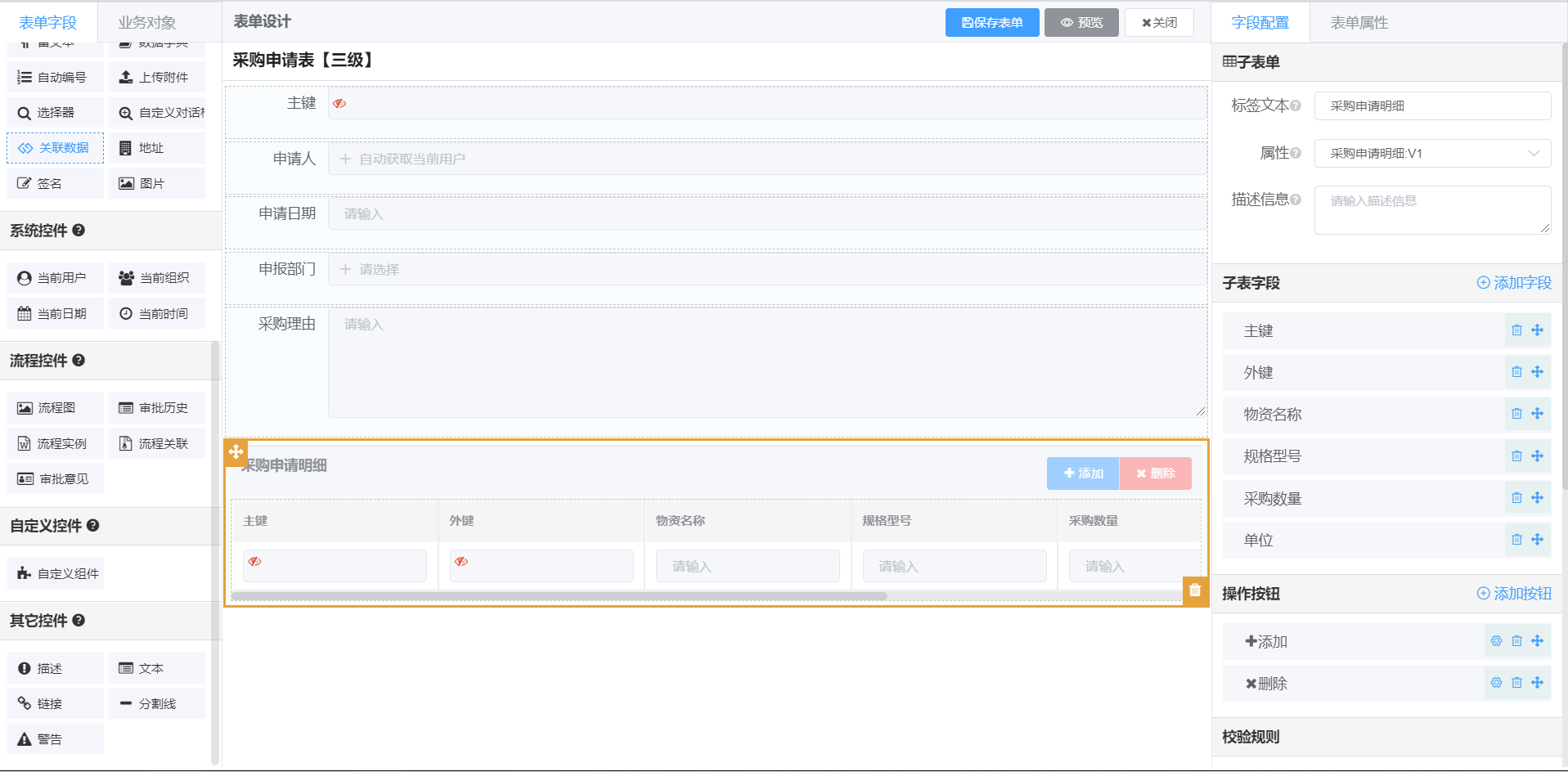Screen dimensions: 1568x772
Task: Click the 保存表单 button
Action: [991, 22]
